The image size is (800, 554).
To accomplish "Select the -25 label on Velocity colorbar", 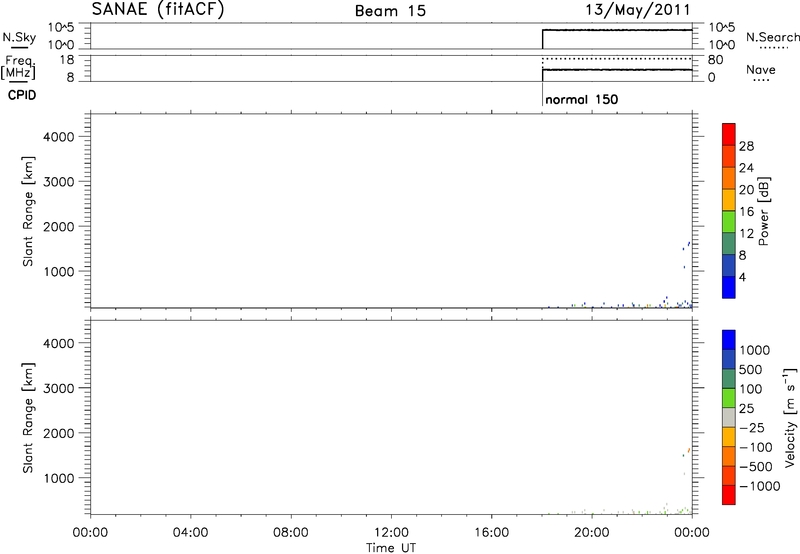I will 751,427.
